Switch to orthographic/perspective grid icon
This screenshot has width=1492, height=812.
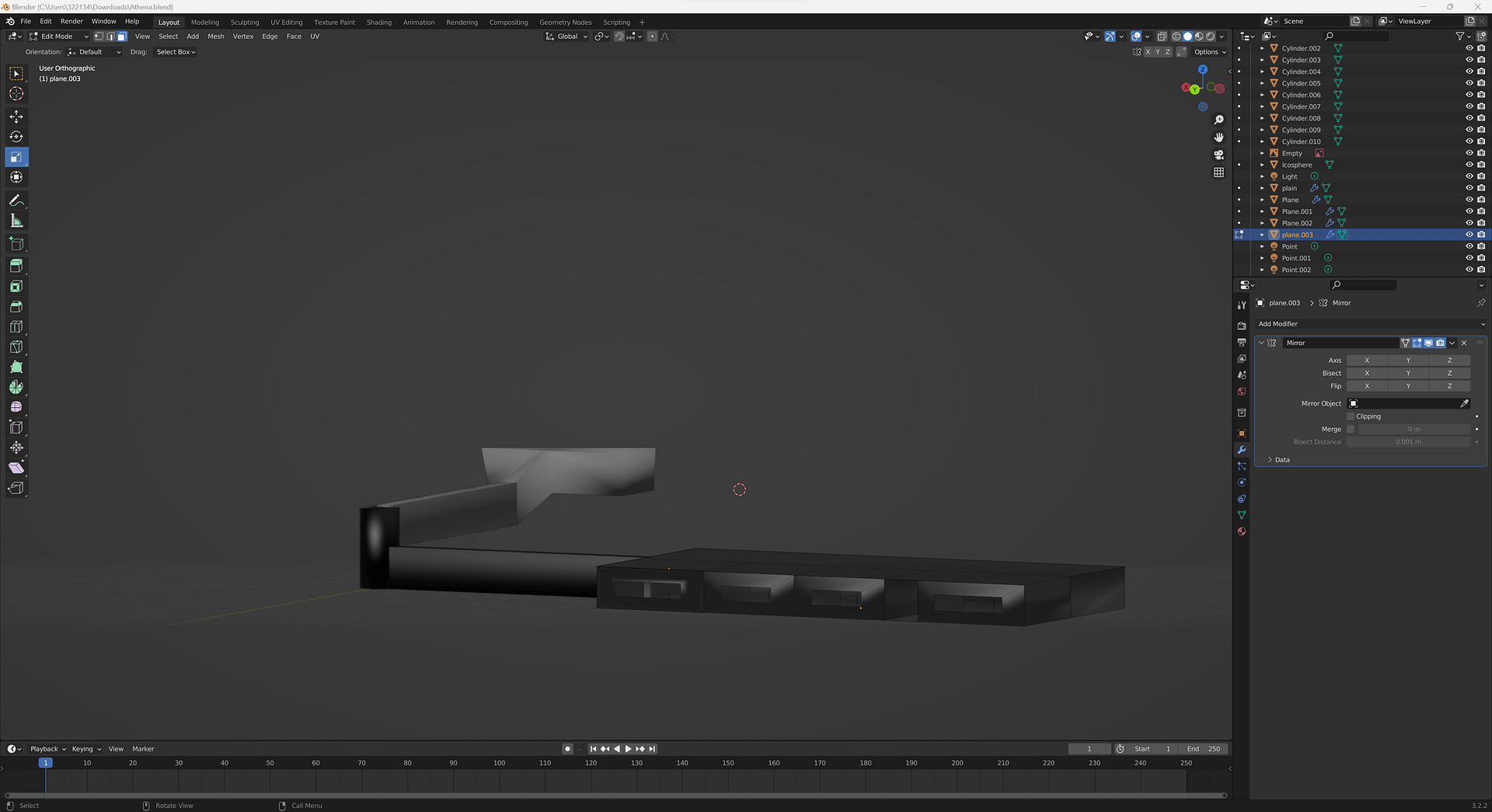coord(1218,173)
